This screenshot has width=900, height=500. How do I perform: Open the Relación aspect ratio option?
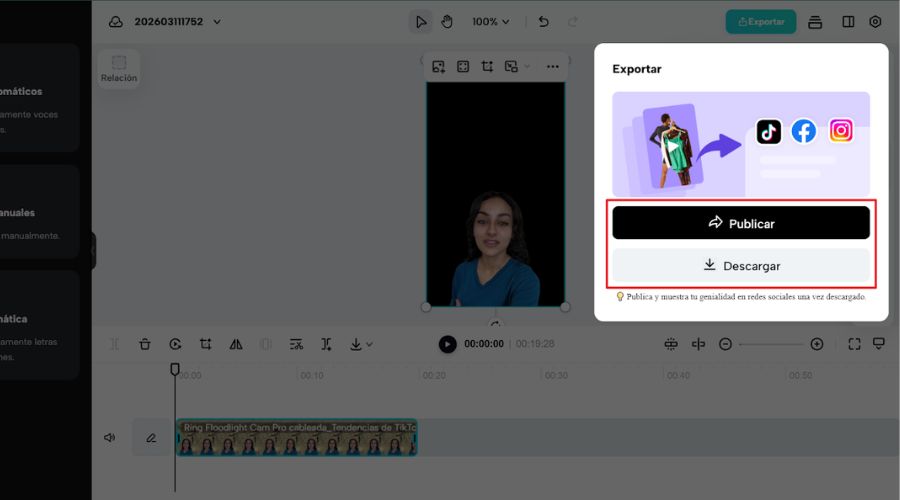pyautogui.click(x=119, y=68)
